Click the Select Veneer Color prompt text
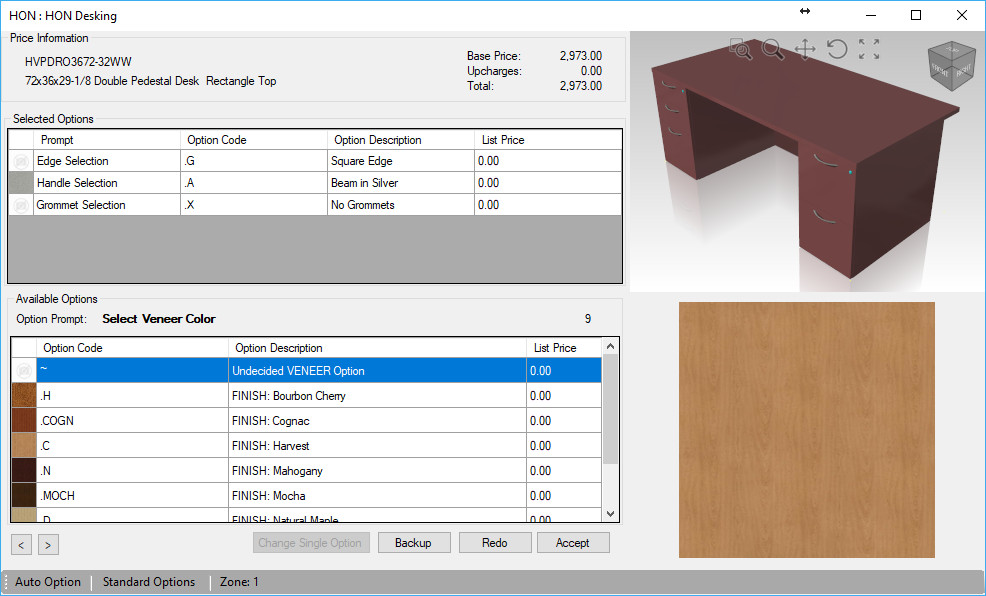The image size is (986, 596). 159,319
